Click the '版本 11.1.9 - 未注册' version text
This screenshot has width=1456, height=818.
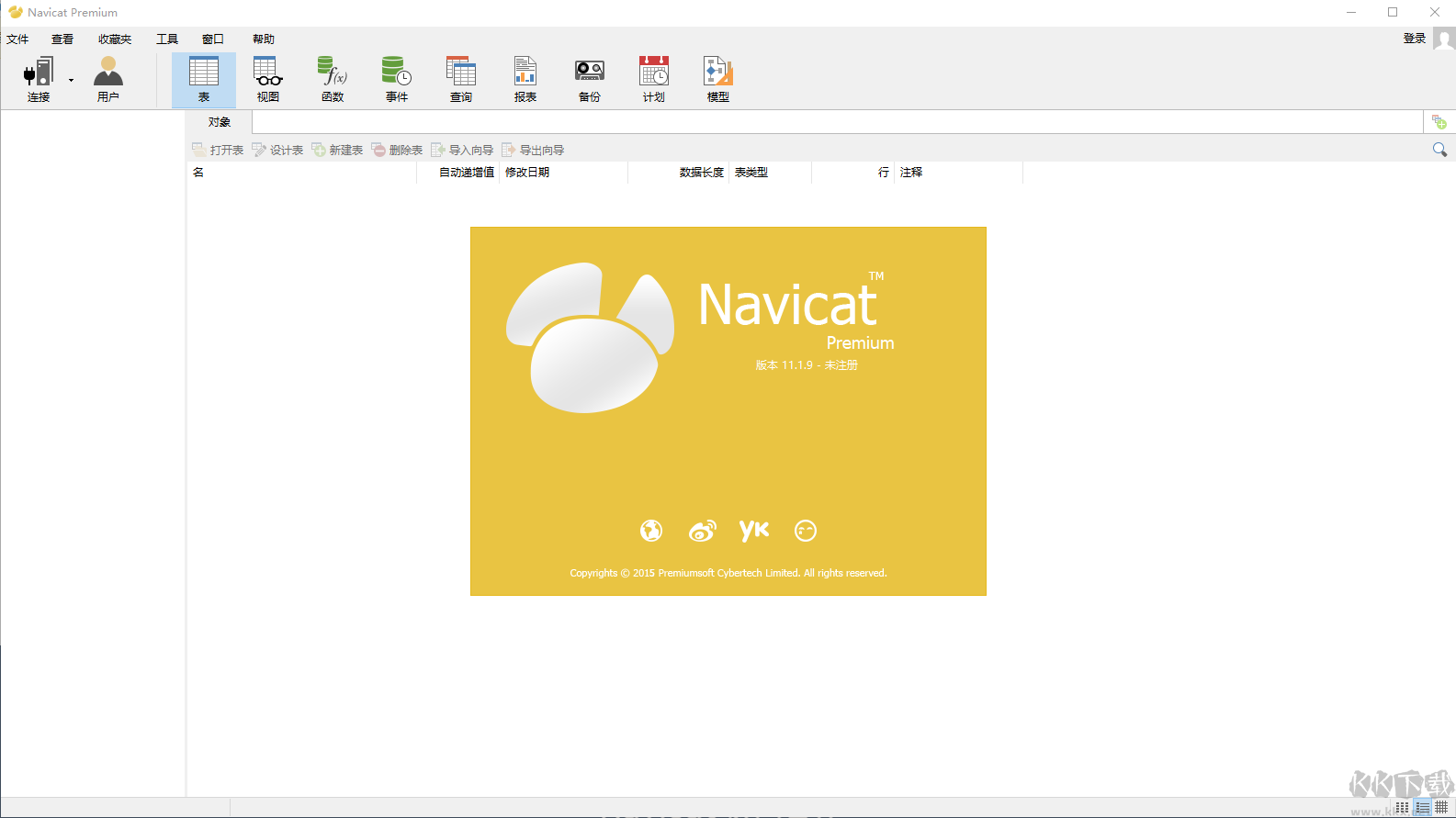807,365
